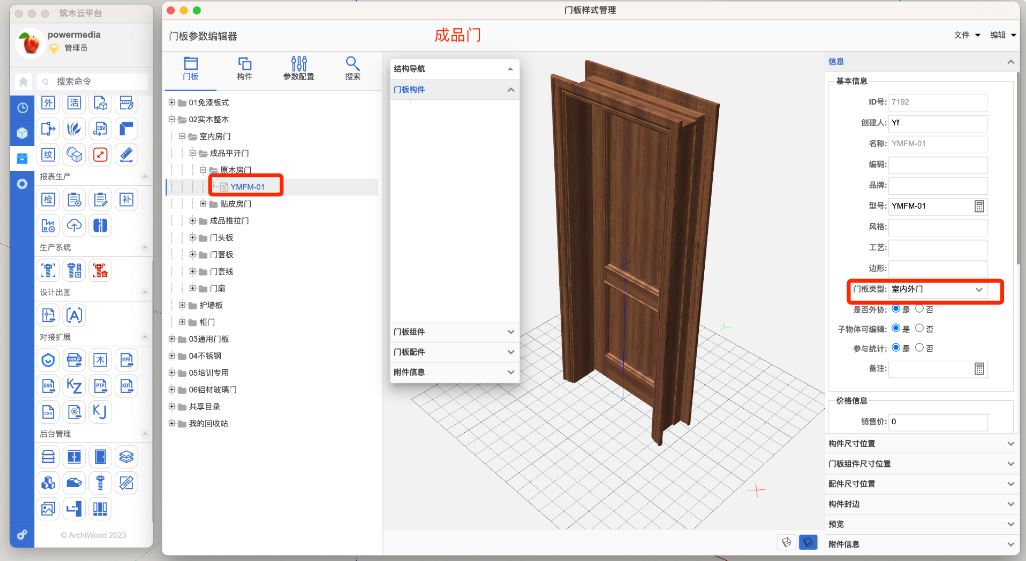The image size is (1026, 561).
Task: Click the '检' report icon
Action: (x=48, y=200)
